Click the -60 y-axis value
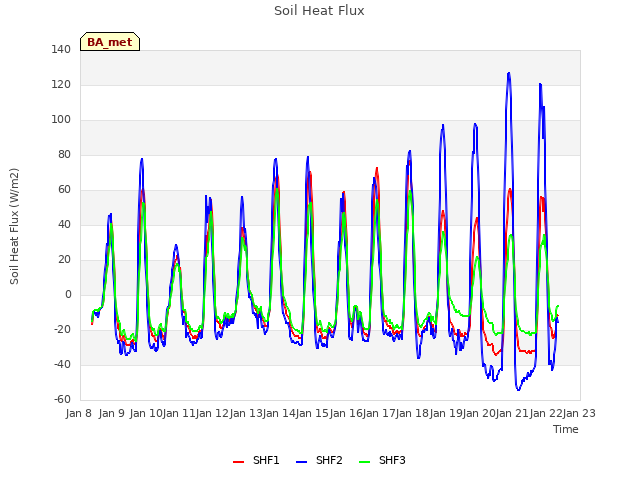The image size is (640, 480). click(x=62, y=400)
